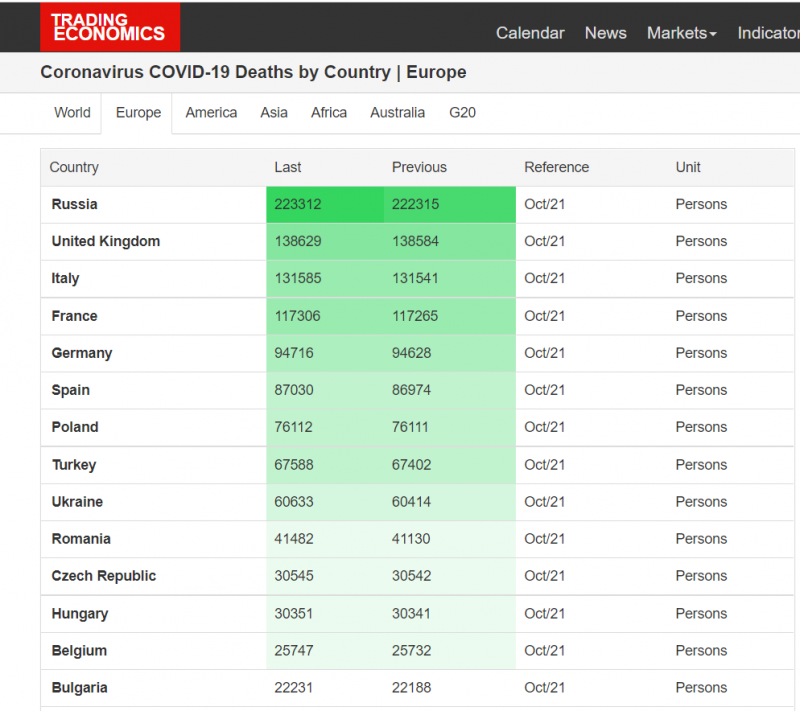This screenshot has width=800, height=711.
Task: Click the page title heading
Action: (253, 72)
